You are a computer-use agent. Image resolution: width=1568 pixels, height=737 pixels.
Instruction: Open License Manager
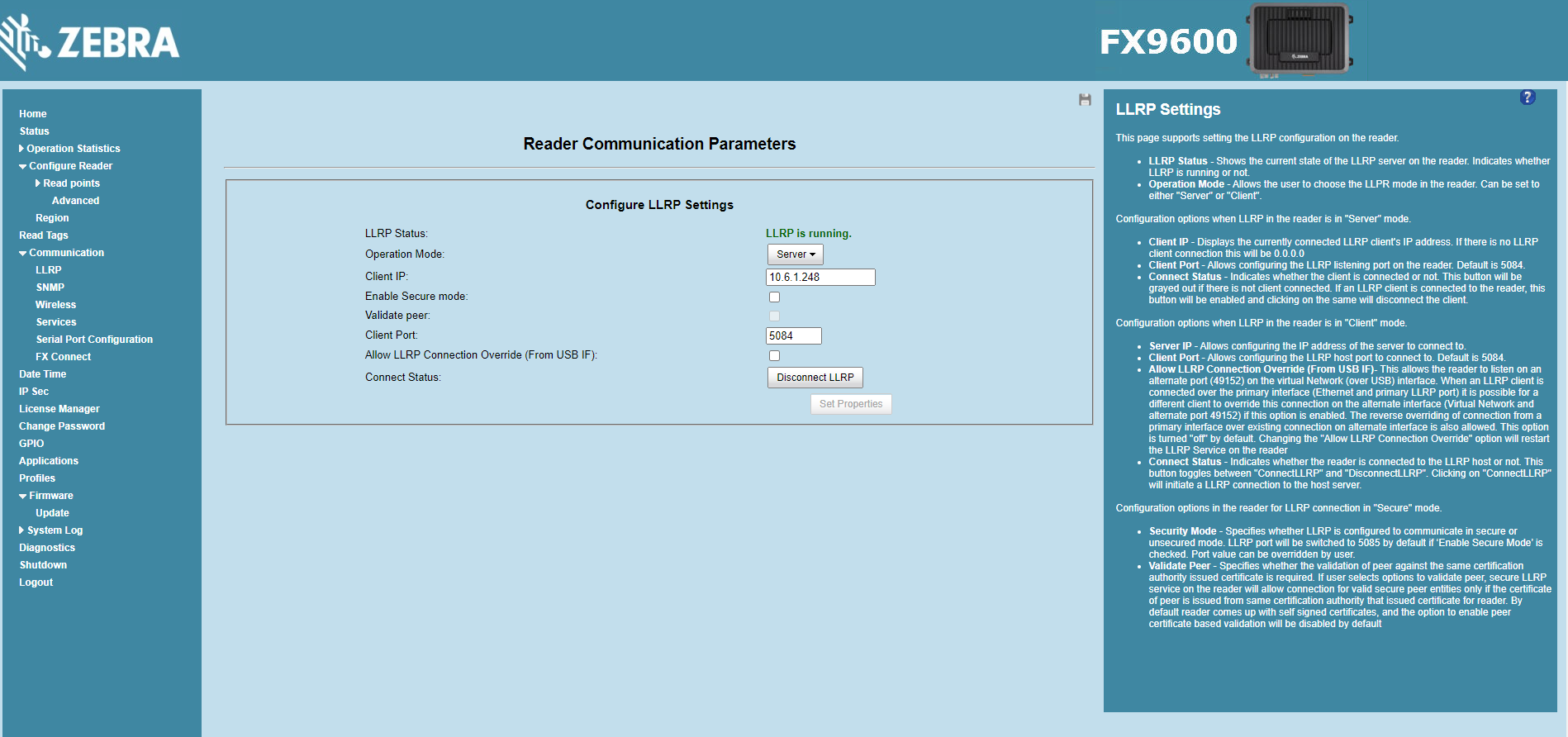click(59, 409)
